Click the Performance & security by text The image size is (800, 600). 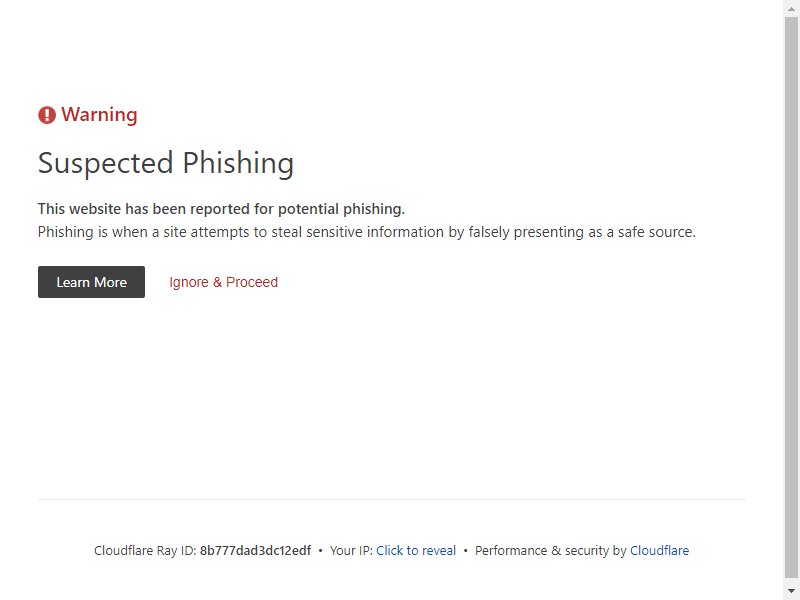pyautogui.click(x=551, y=551)
